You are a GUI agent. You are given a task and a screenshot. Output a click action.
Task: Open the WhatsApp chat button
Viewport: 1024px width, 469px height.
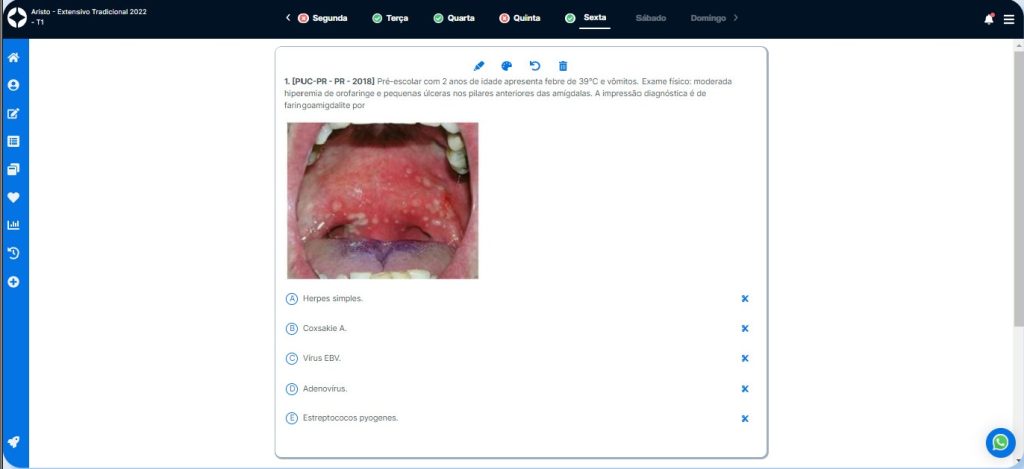click(x=1000, y=442)
